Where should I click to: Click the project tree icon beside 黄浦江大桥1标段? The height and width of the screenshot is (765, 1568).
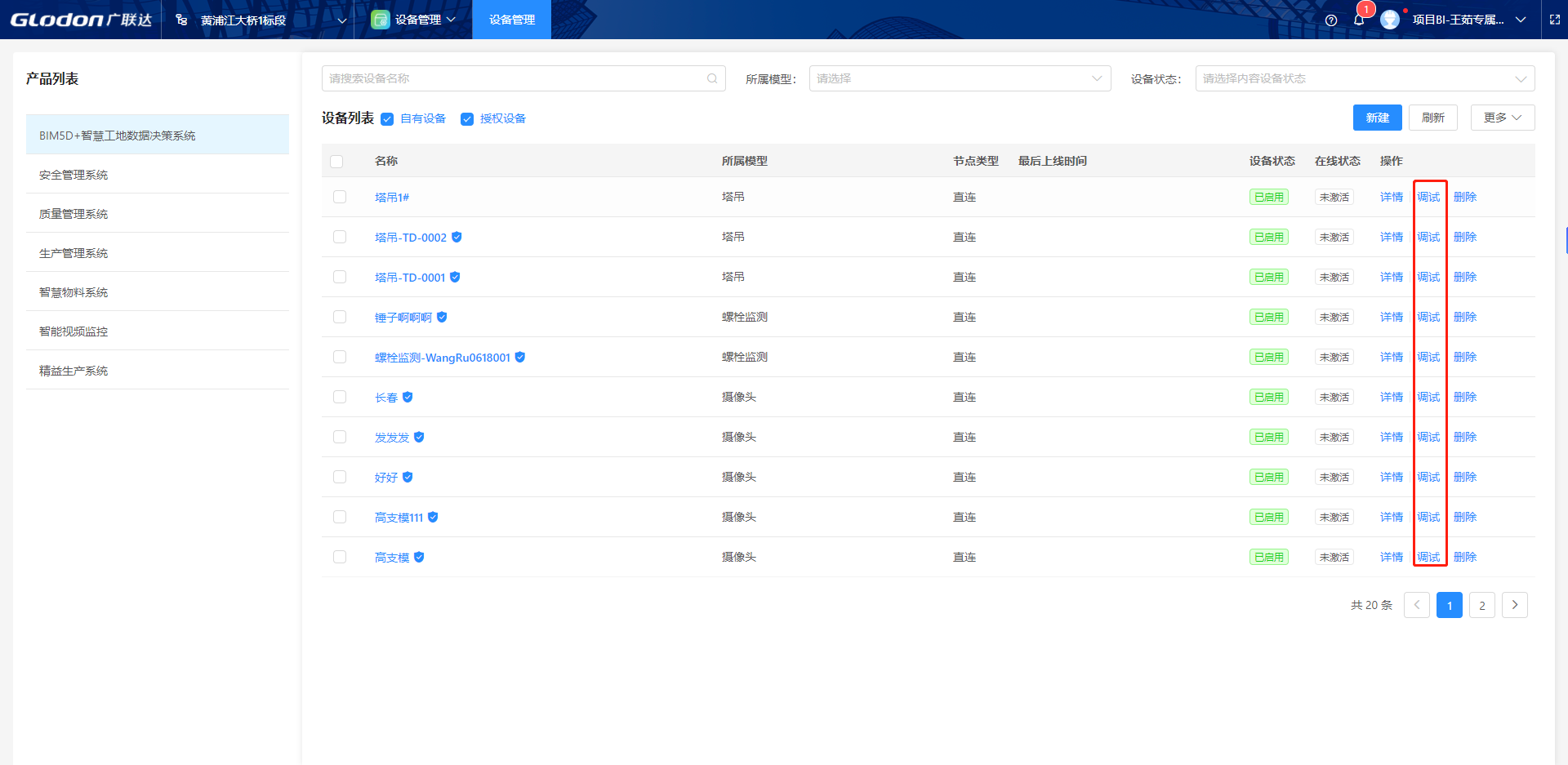point(181,20)
